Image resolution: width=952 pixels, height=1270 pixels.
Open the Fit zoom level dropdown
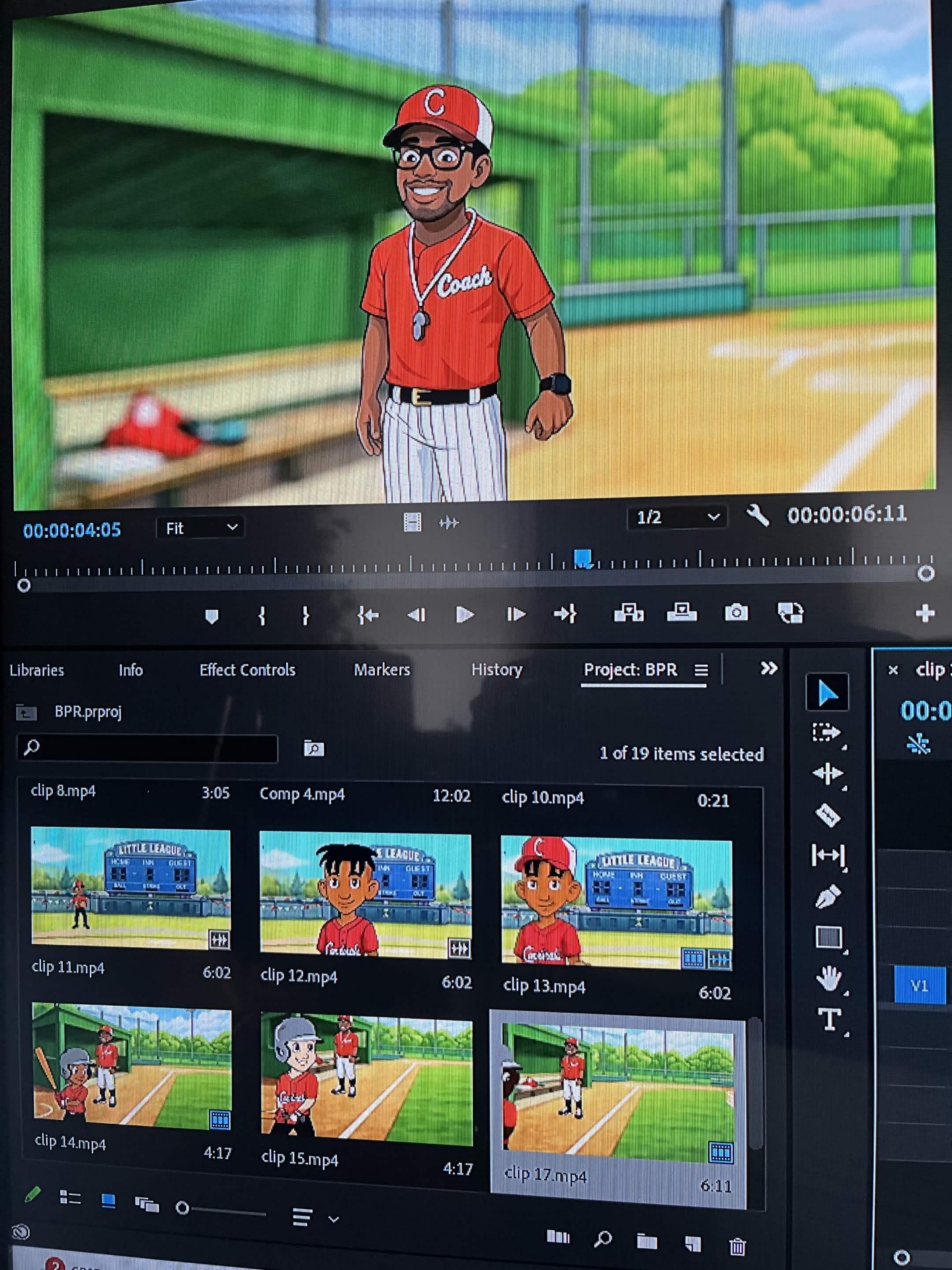(x=200, y=528)
